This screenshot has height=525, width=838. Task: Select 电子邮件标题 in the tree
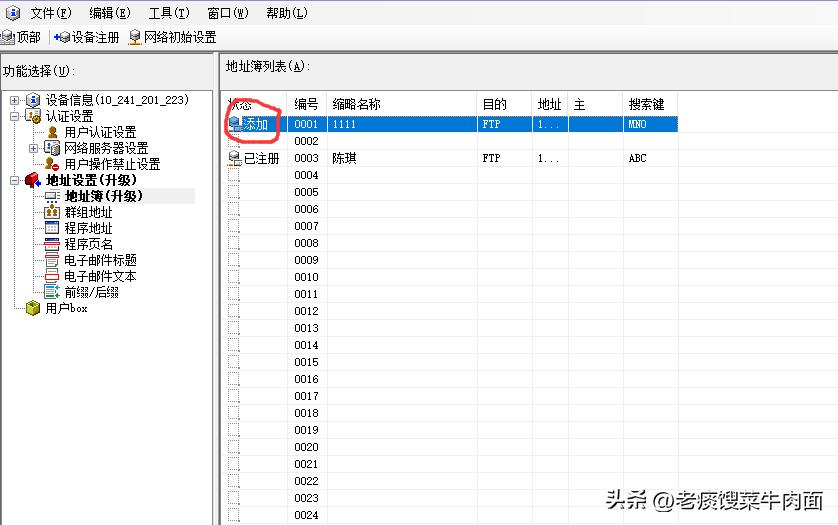pos(100,260)
